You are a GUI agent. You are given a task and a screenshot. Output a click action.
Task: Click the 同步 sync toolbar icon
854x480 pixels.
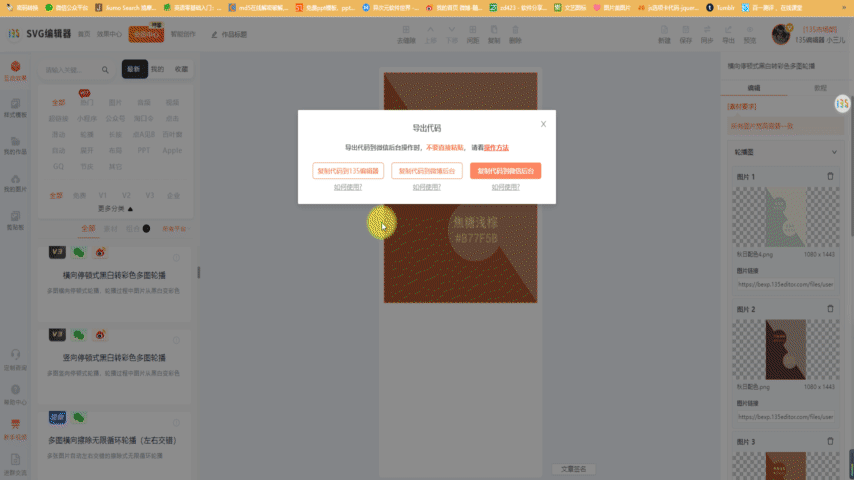coord(707,34)
